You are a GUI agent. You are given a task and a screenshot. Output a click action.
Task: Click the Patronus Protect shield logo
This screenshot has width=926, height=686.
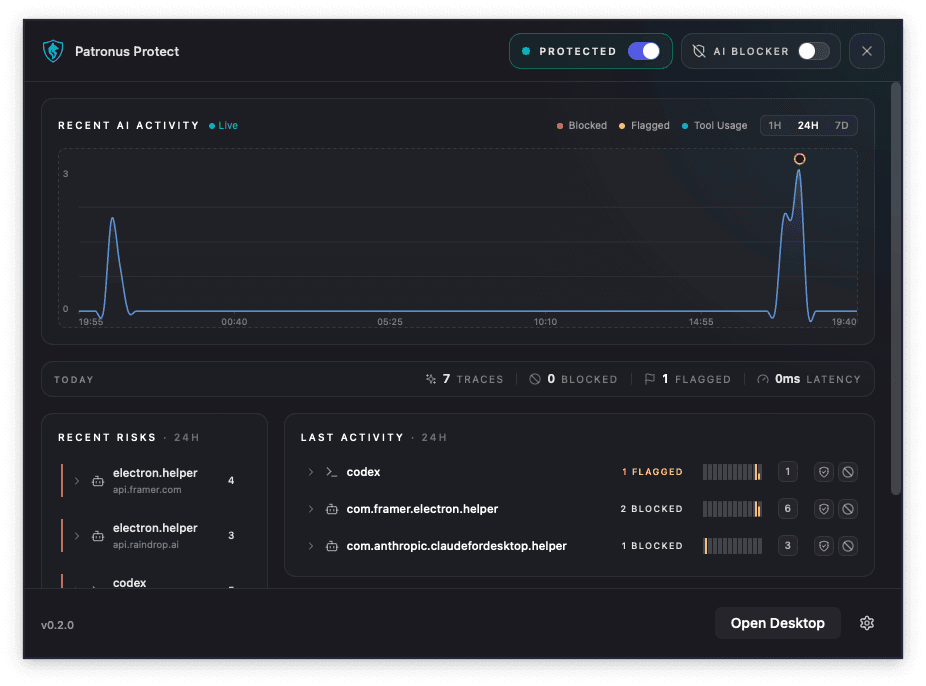pos(53,51)
